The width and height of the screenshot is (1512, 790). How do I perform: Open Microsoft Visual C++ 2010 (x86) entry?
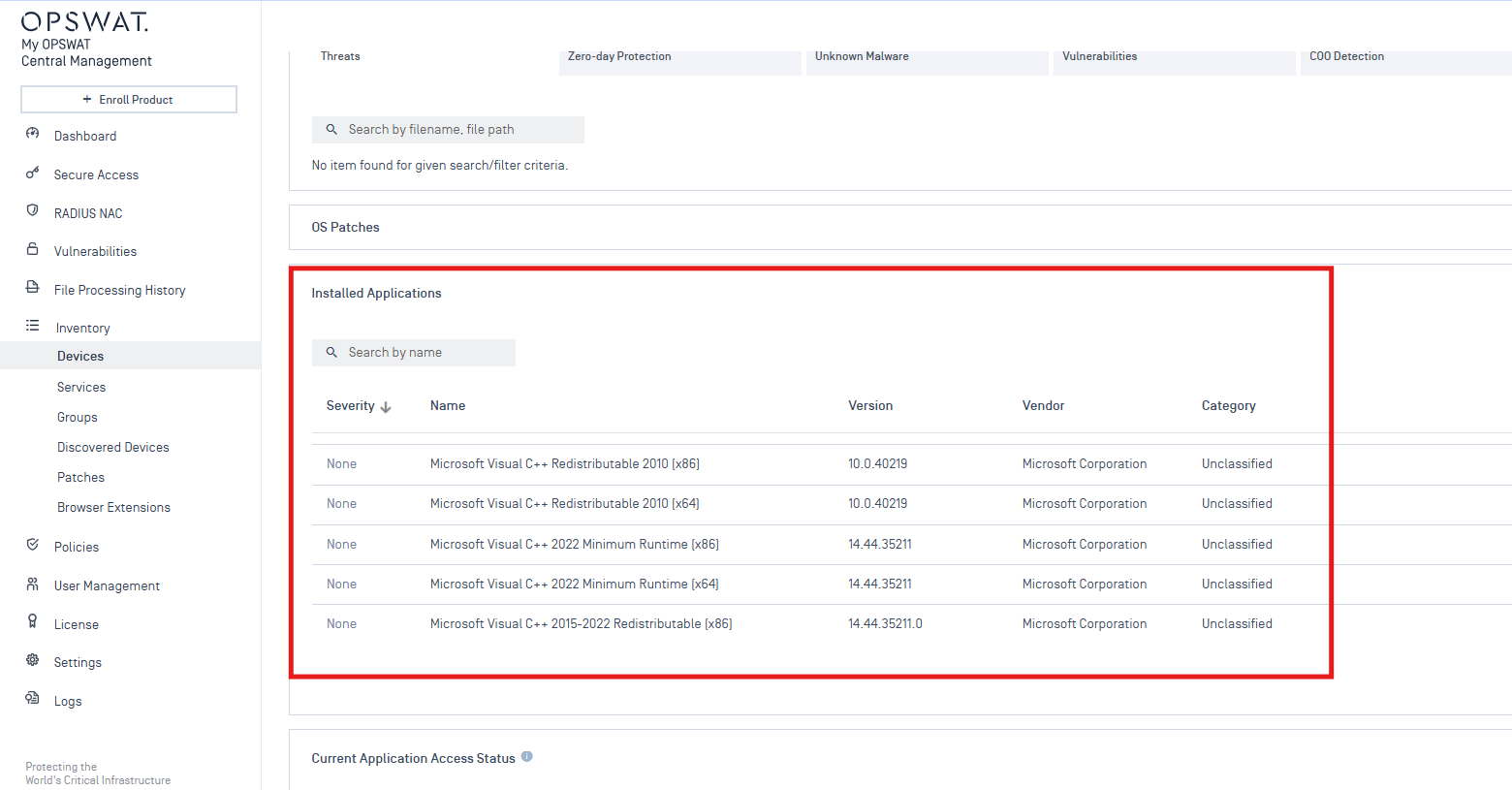point(564,464)
